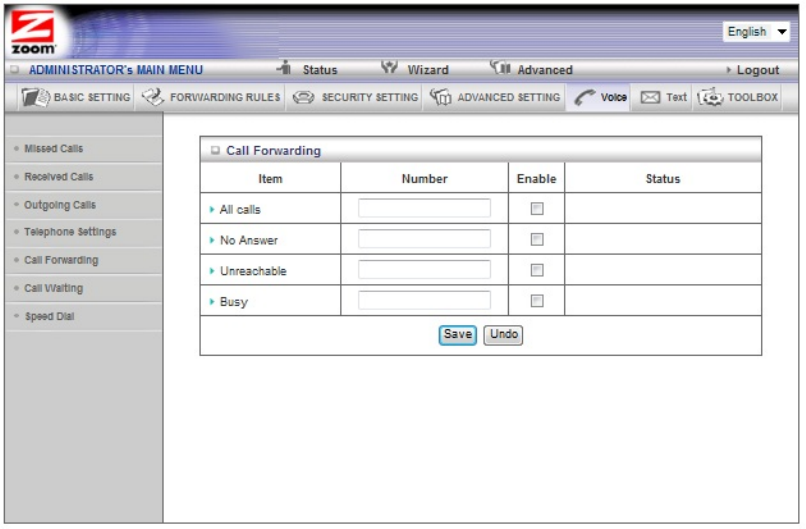Switch to the Text tab
The image size is (806, 529).
pos(663,97)
